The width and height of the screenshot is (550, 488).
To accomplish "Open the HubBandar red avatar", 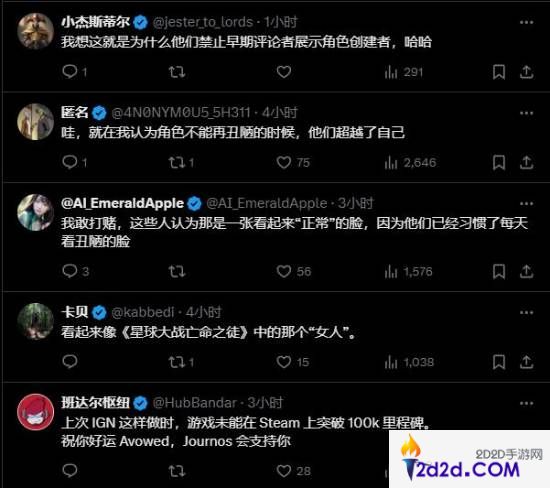I will tap(35, 412).
